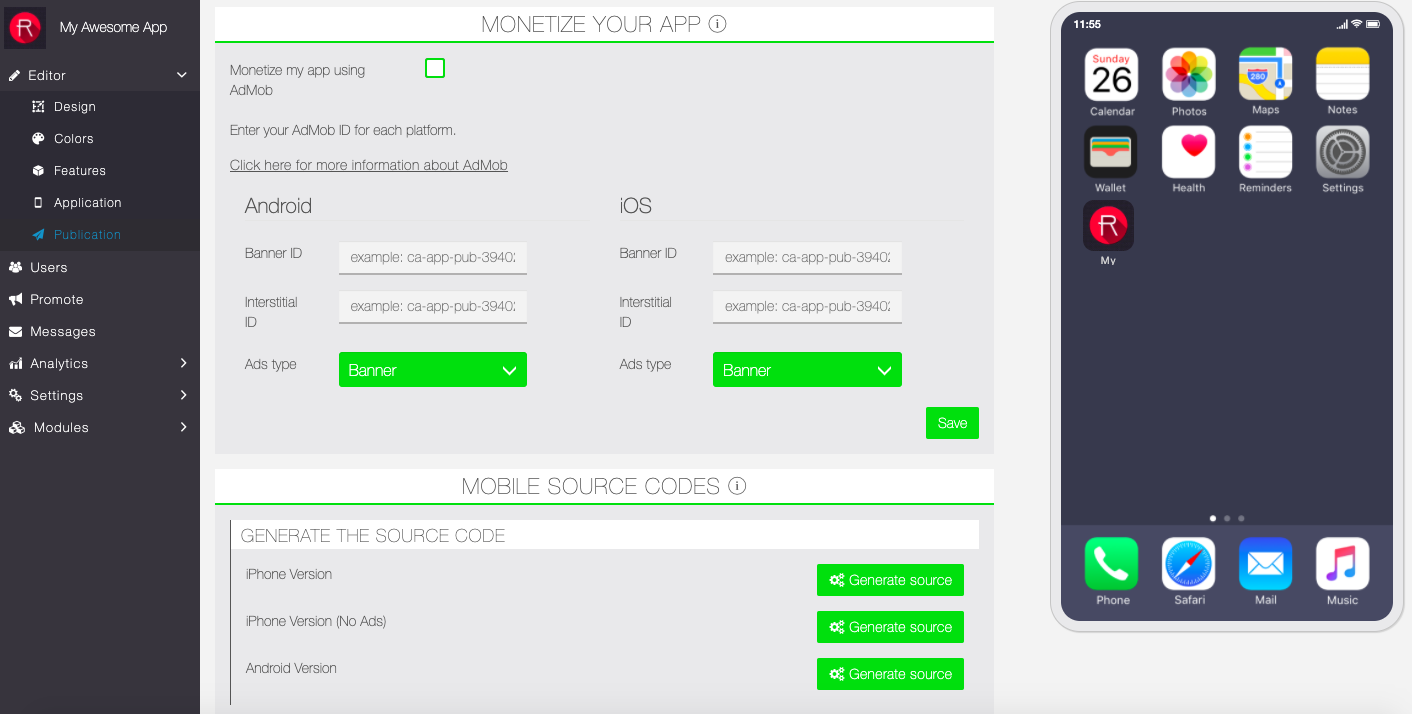Select Features in the Editor submenu
Image resolution: width=1412 pixels, height=714 pixels.
(79, 171)
